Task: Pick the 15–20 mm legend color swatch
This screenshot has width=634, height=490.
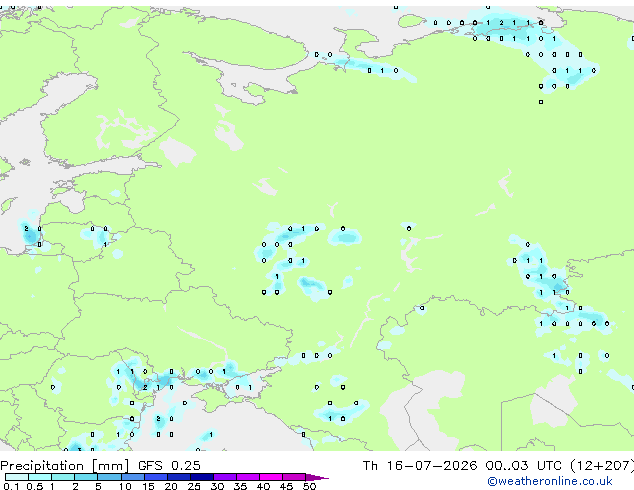Action: pos(155,477)
